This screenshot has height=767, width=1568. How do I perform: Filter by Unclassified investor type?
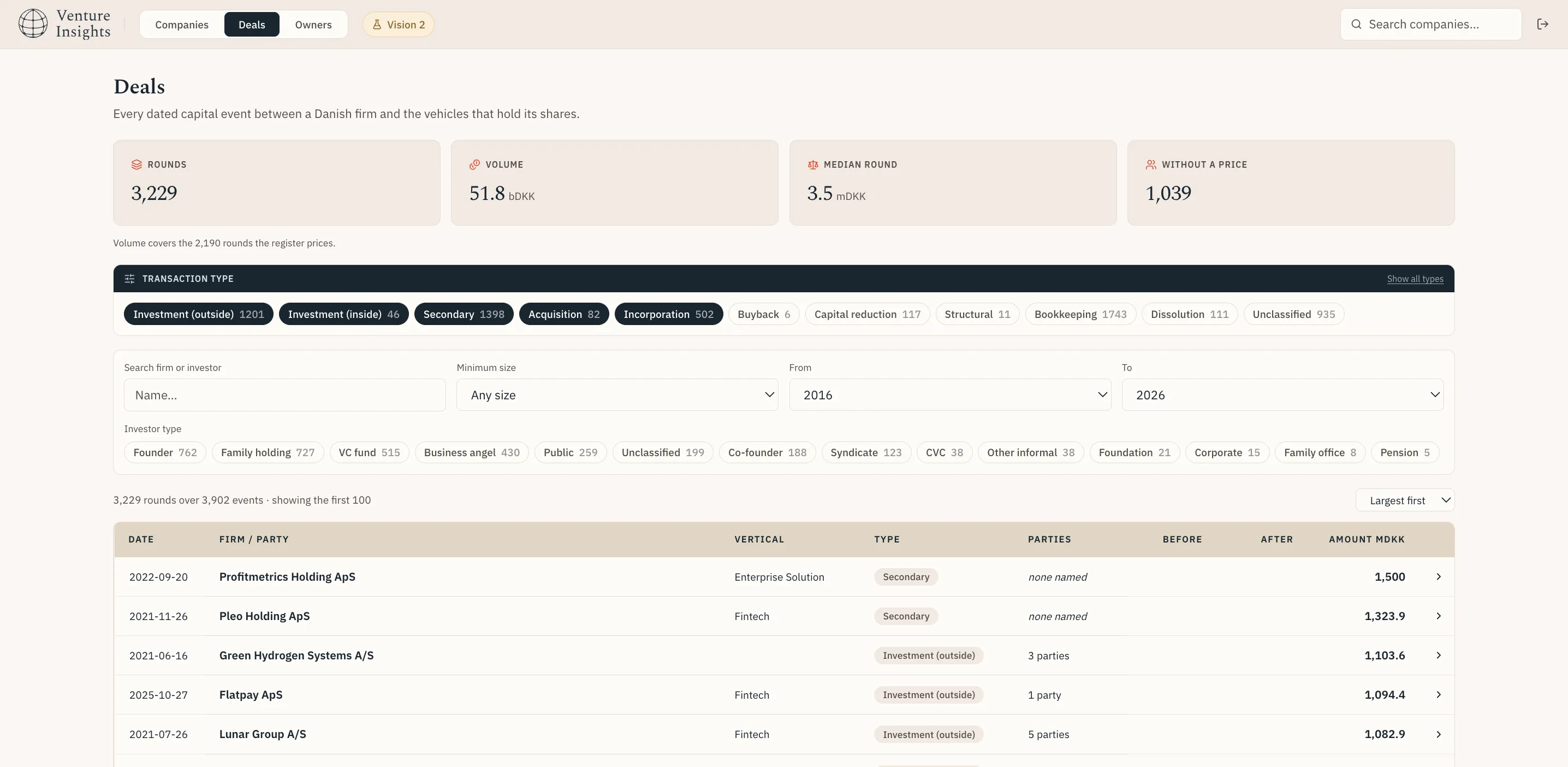click(x=663, y=452)
